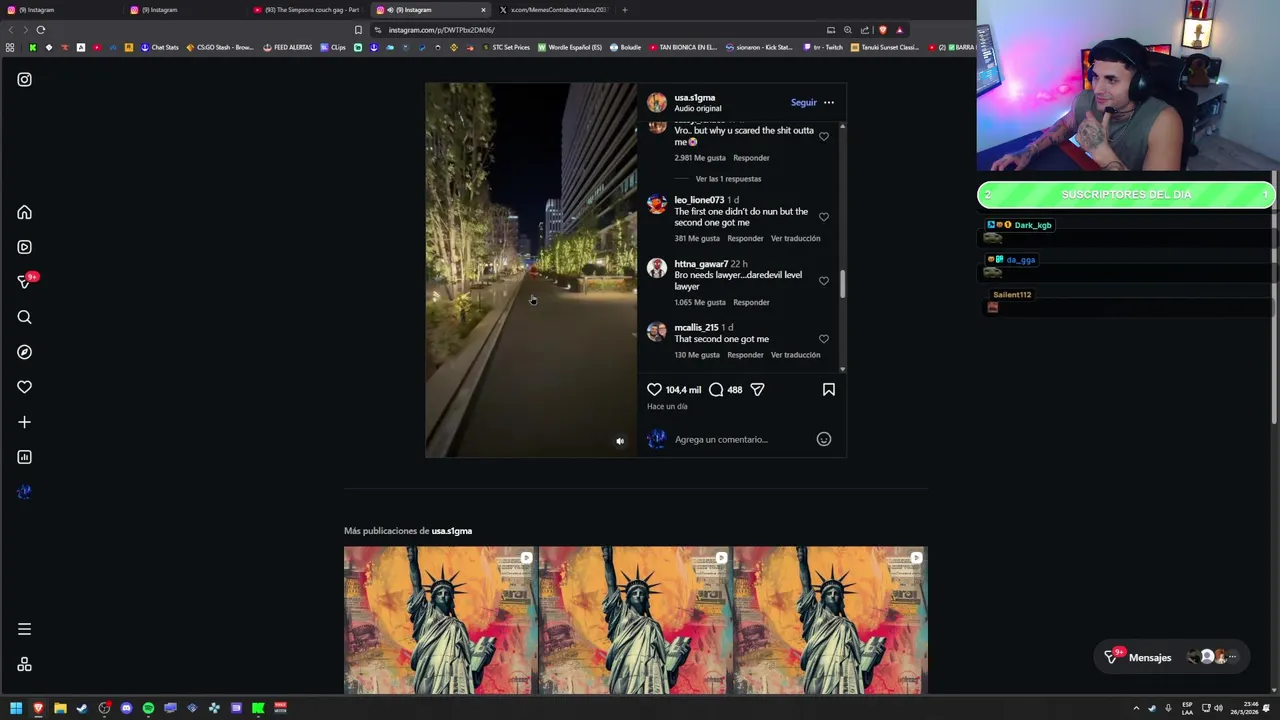Translate mcallis_215 comment with Ver traducción
The height and width of the screenshot is (720, 1280).
pos(796,355)
